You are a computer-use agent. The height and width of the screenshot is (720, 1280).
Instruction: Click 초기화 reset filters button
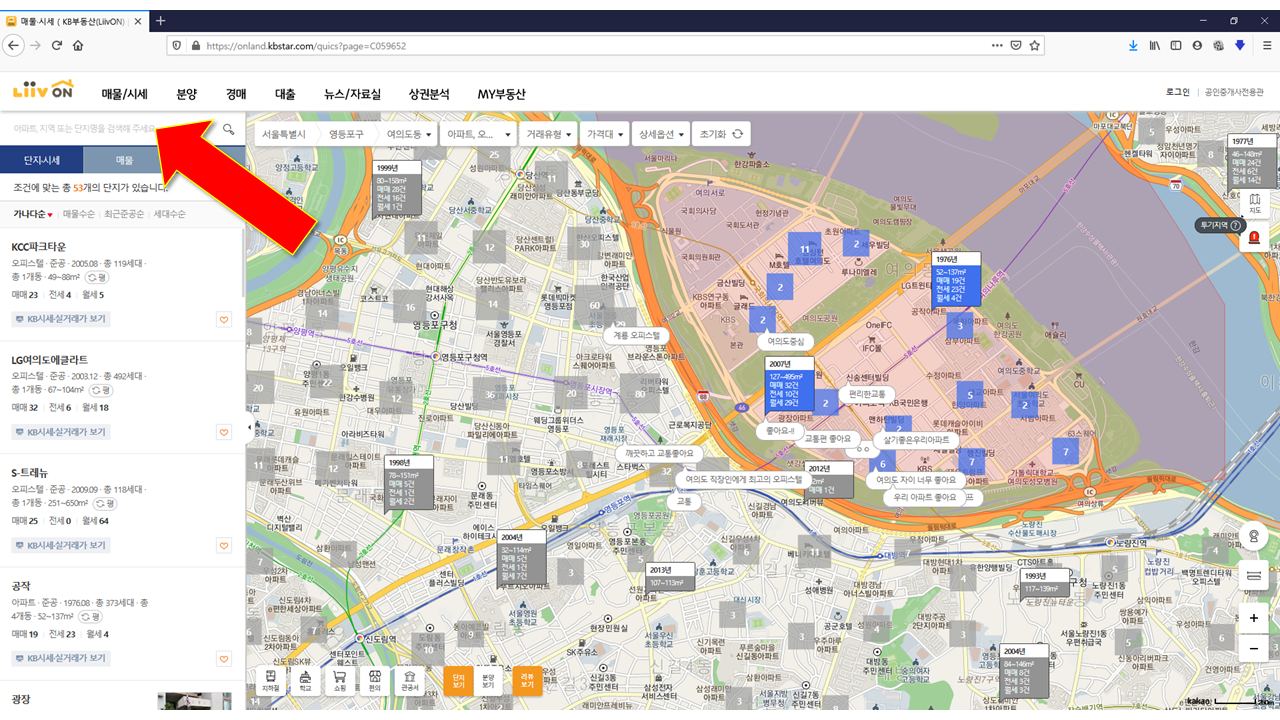(x=721, y=133)
